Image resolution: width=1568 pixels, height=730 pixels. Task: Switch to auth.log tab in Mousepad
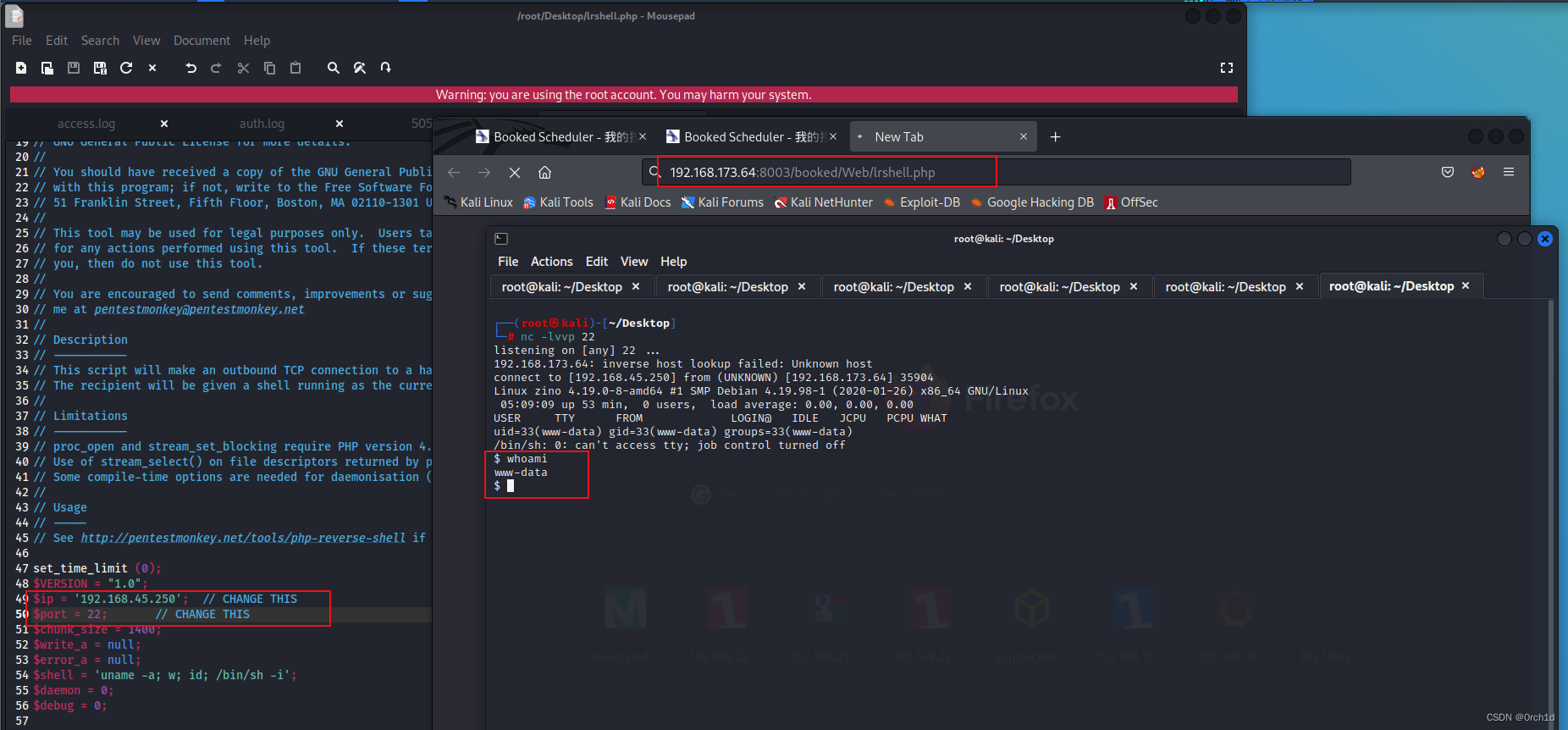coord(262,124)
